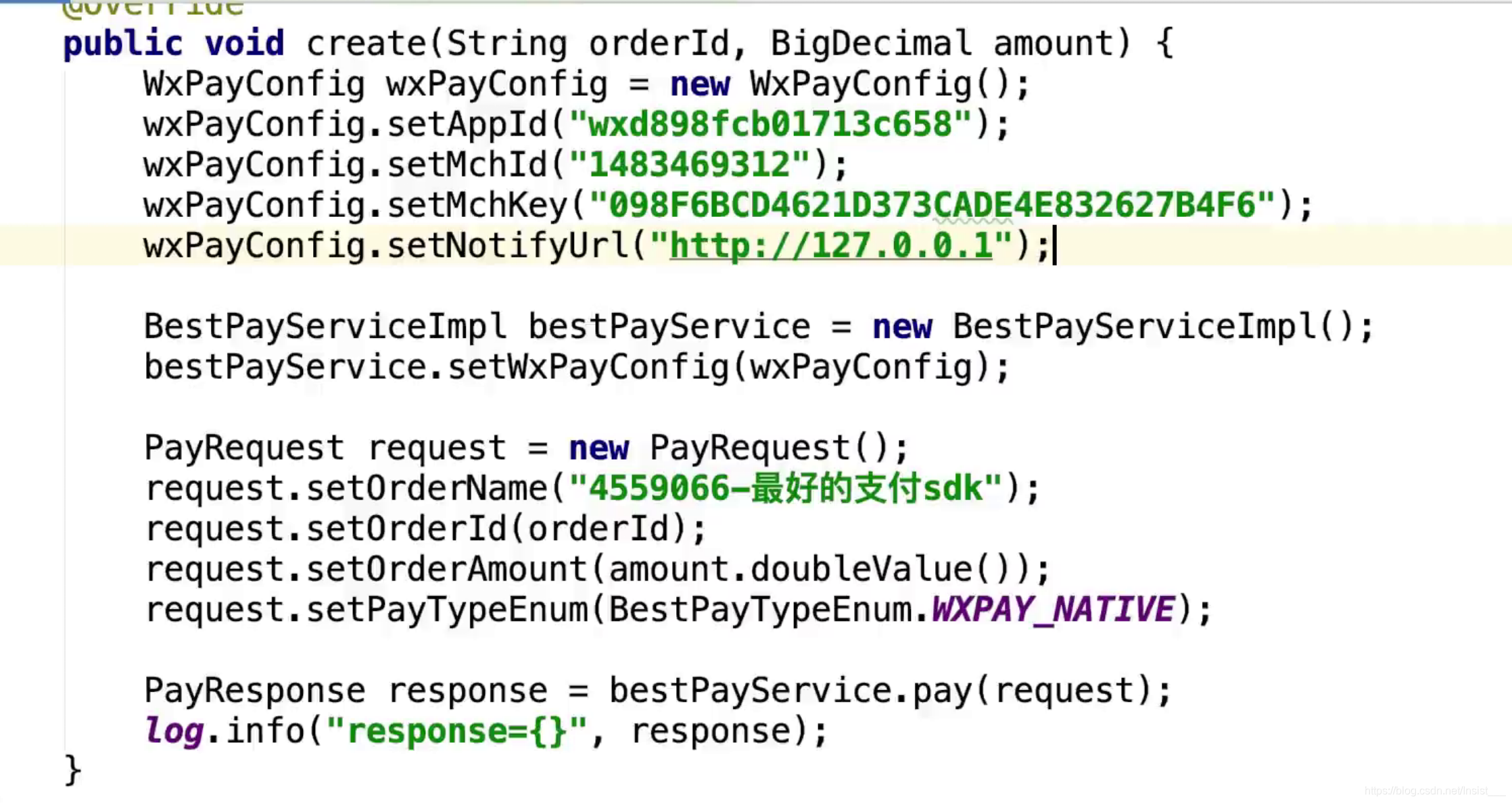This screenshot has width=1512, height=803.
Task: Click the setMchKey method call
Action: click(x=477, y=205)
